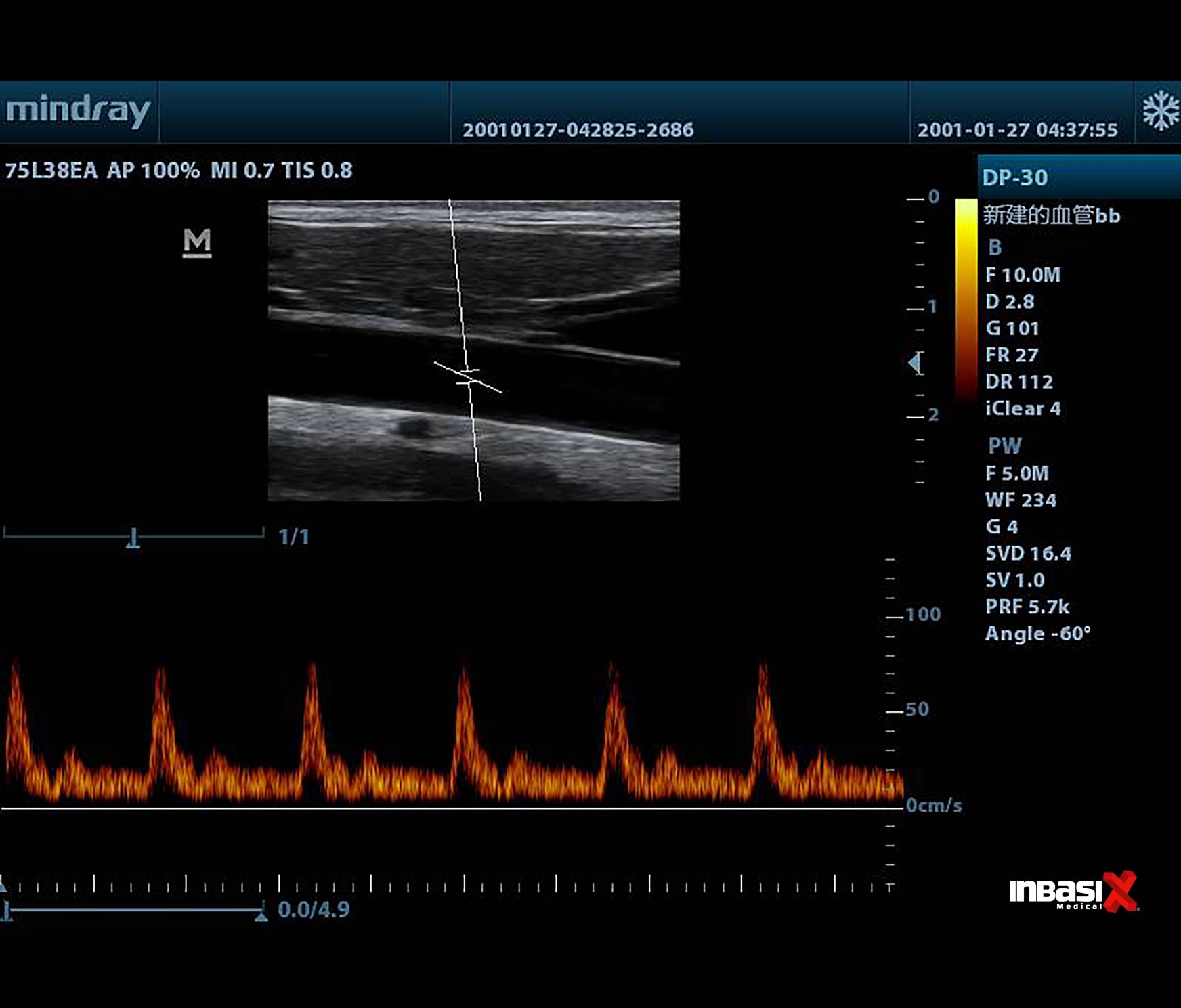Click the yellow-orange Doppler color map bar

click(966, 303)
